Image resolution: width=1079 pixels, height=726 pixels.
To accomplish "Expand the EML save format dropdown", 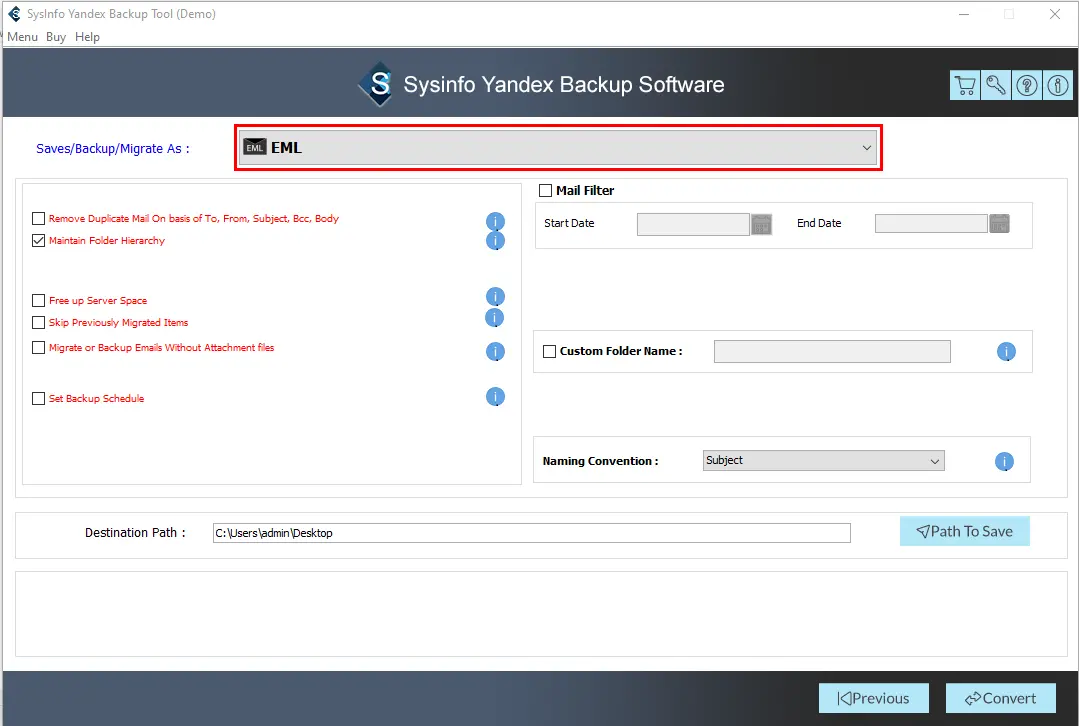I will coord(558,148).
